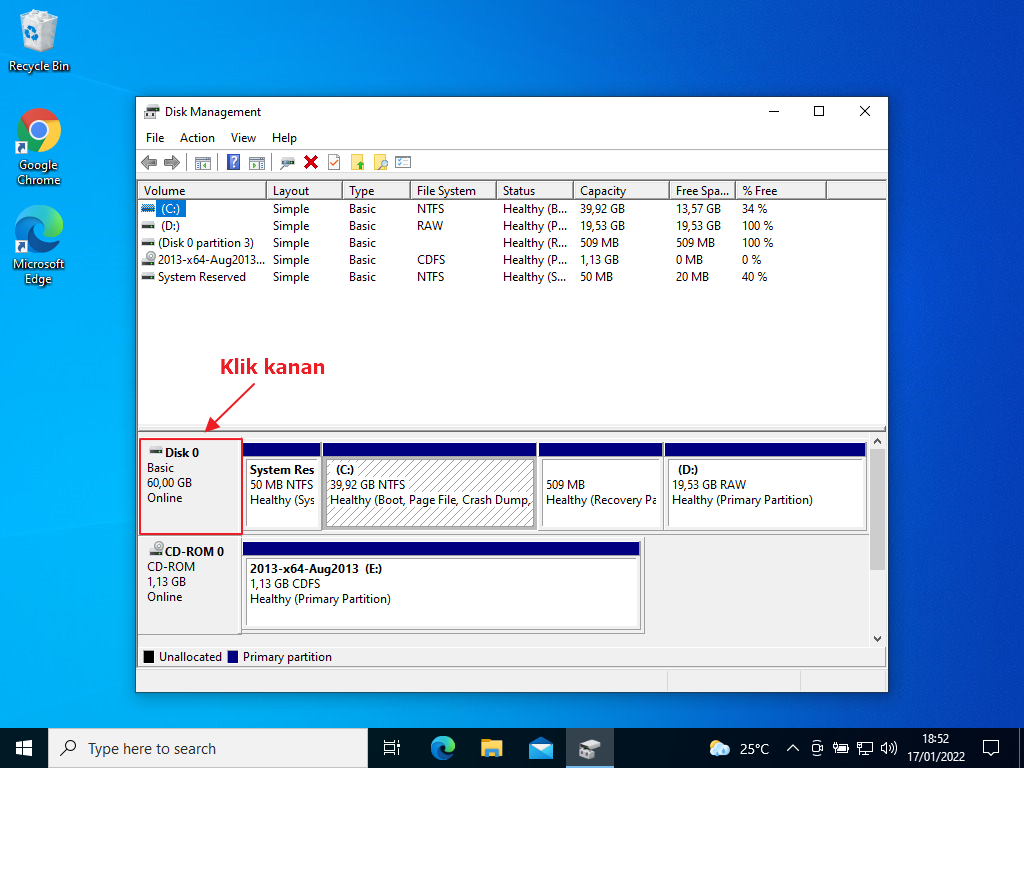Open the Windows Start menu
This screenshot has height=895, width=1024.
point(24,748)
